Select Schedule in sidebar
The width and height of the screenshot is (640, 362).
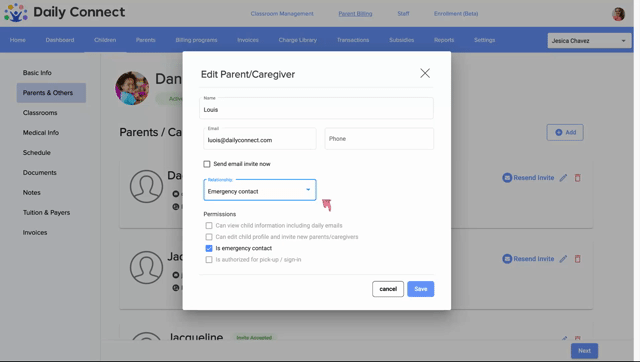(37, 153)
